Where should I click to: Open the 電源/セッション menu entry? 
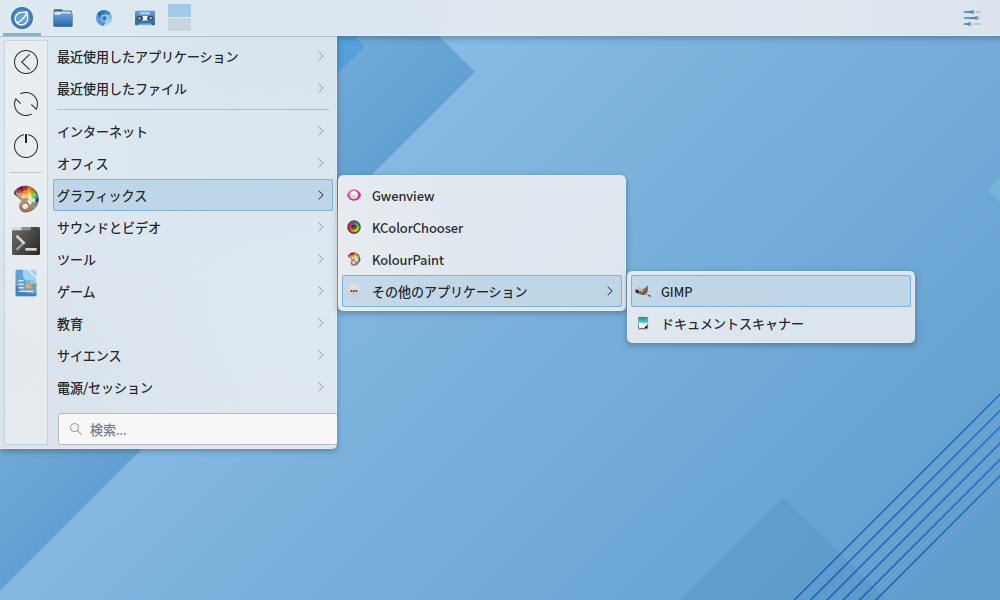click(x=193, y=387)
